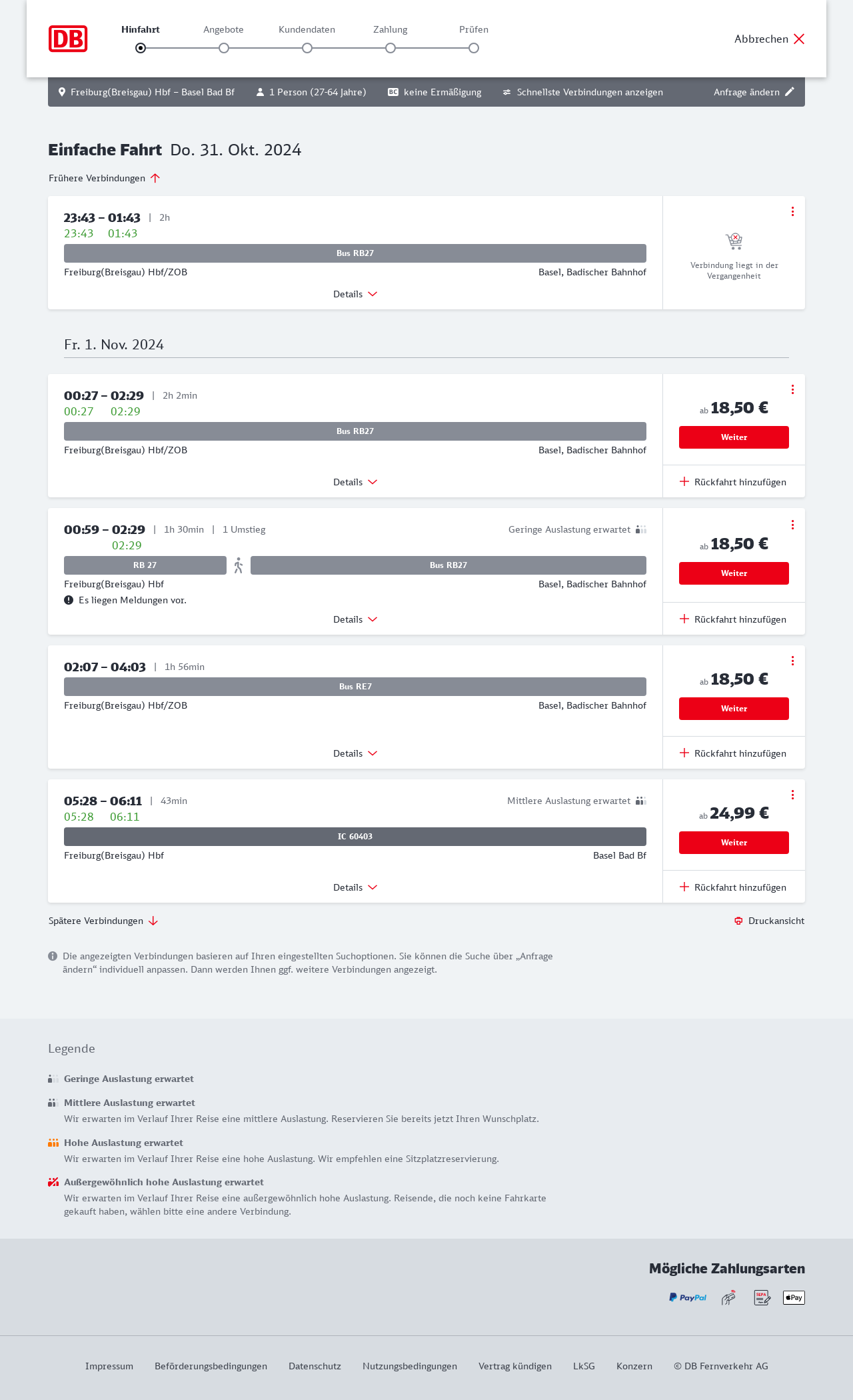Add return trip to 00:59 connection
The width and height of the screenshot is (853, 1400).
(734, 619)
